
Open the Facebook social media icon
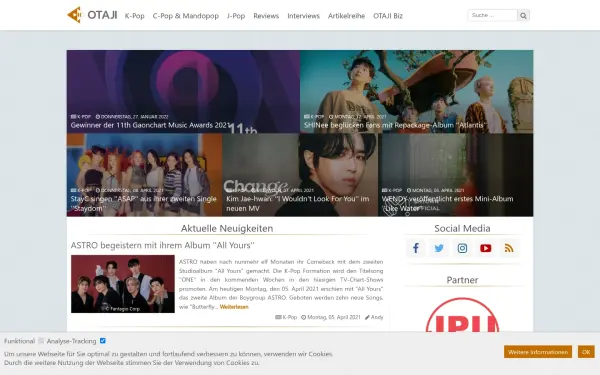tap(416, 248)
